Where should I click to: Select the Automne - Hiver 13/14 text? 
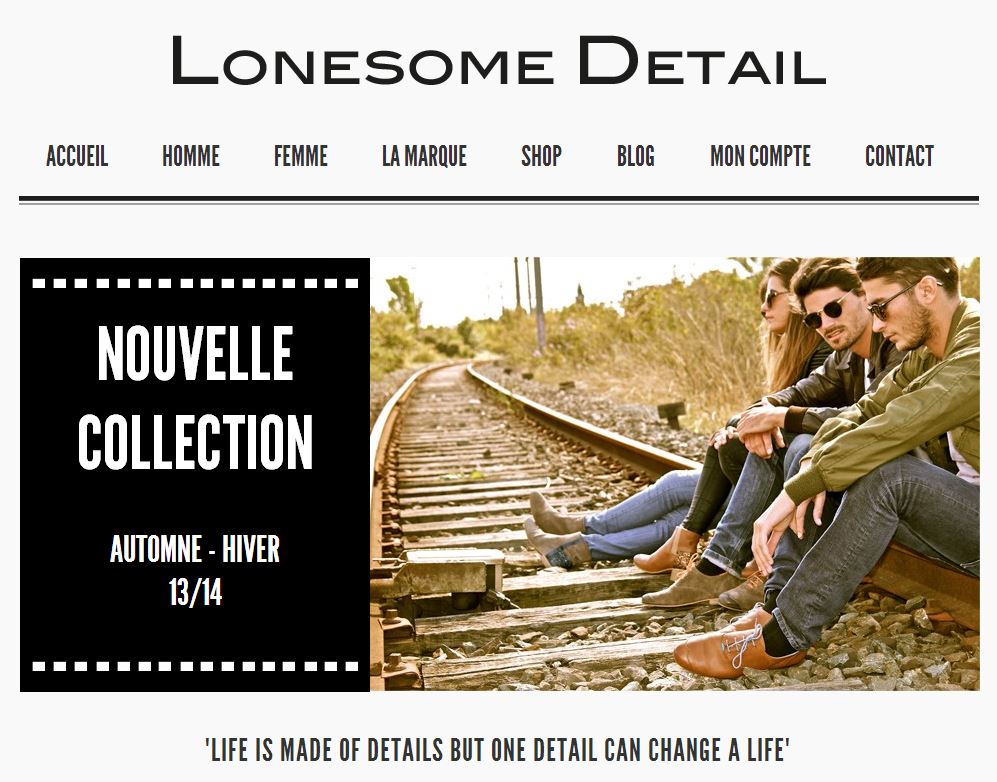click(195, 570)
